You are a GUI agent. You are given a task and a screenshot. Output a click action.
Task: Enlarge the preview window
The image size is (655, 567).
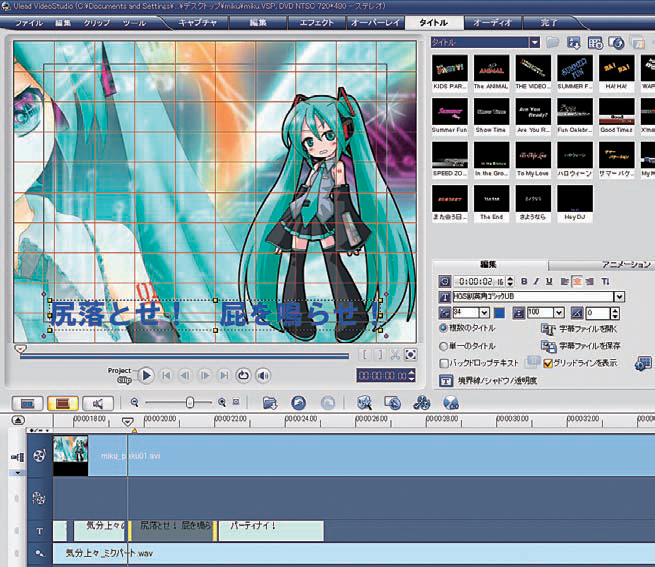[411, 355]
